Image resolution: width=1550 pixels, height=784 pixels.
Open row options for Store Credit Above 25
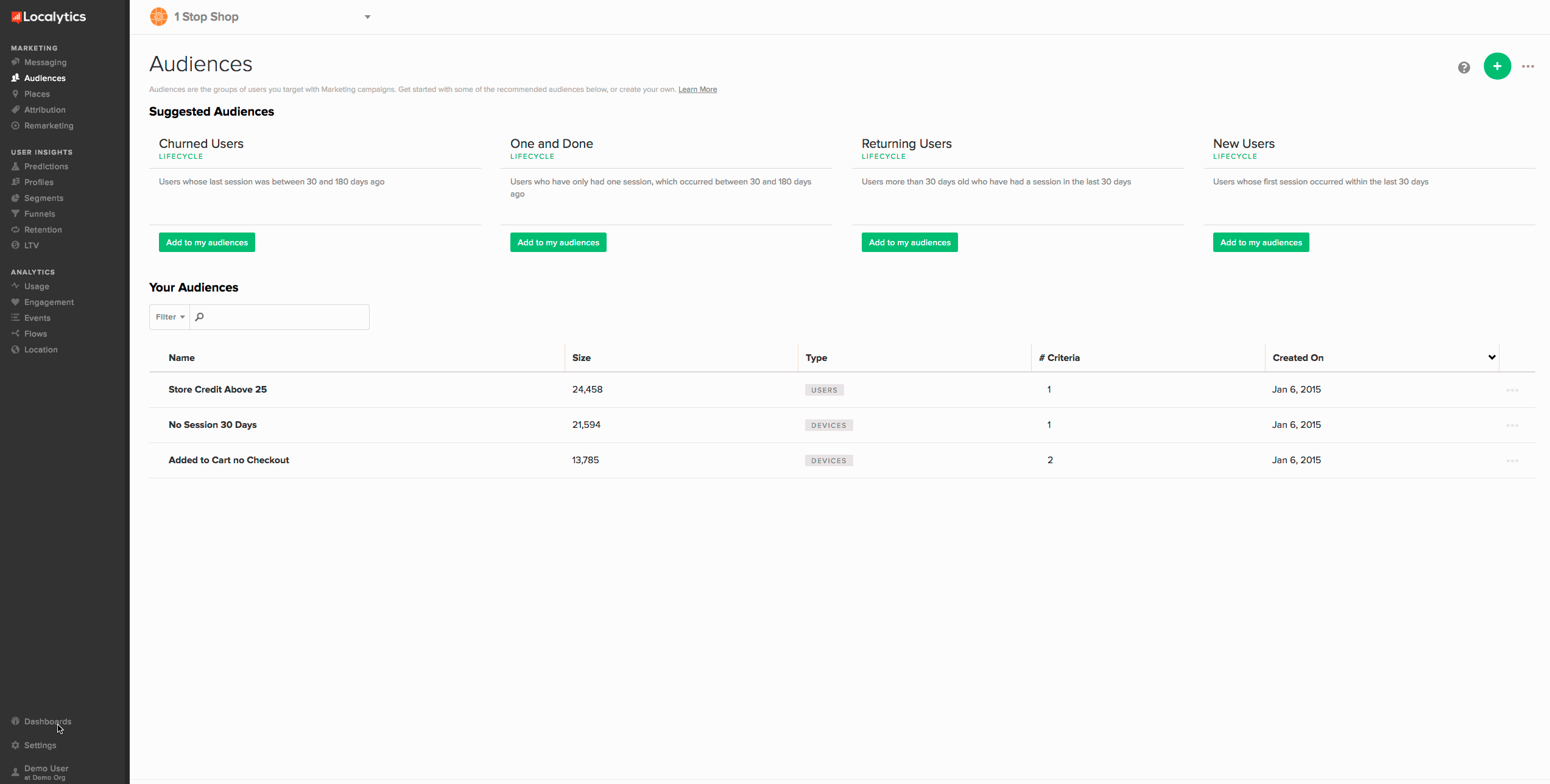pos(1512,390)
